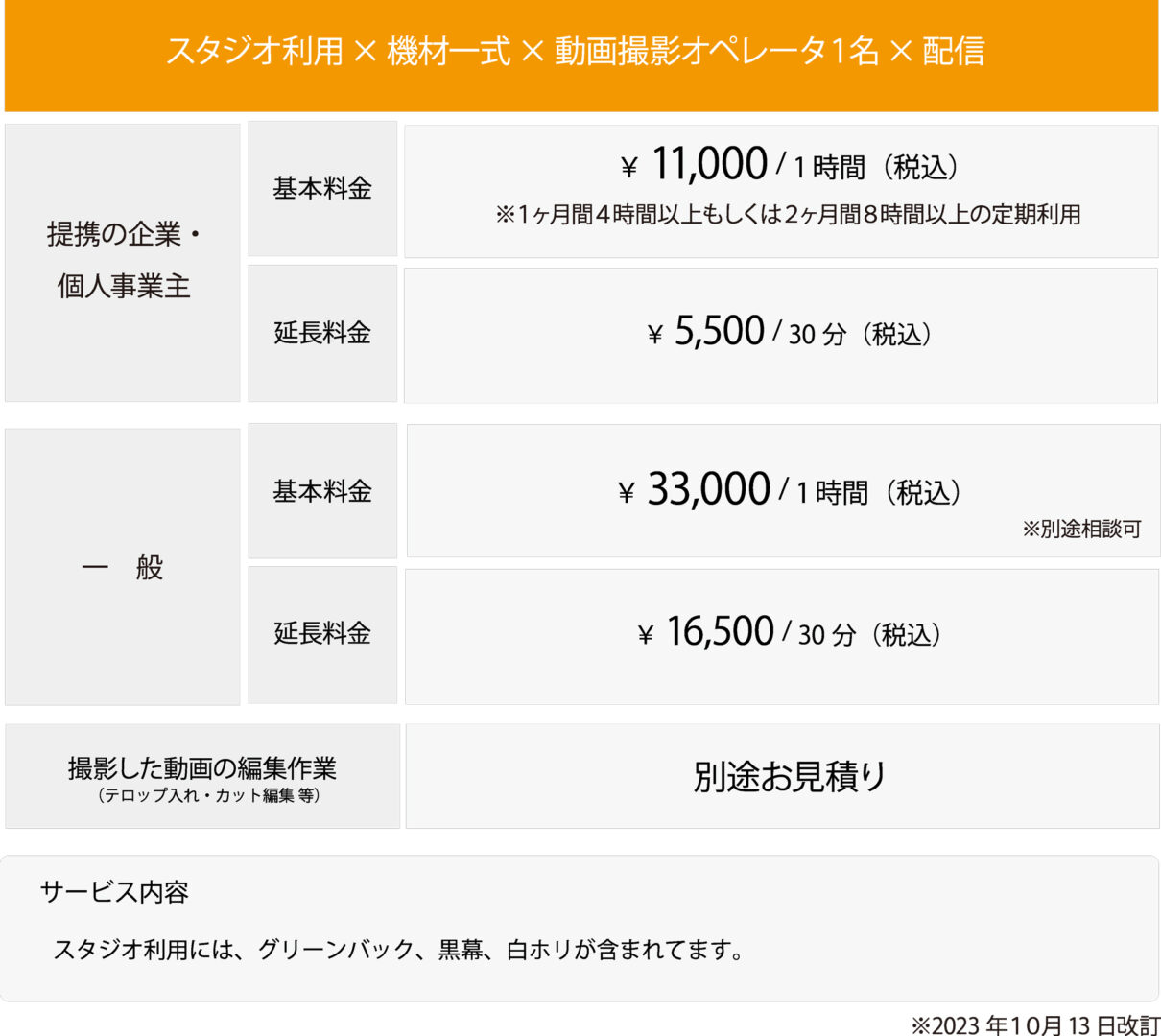Click the 2023年10月13日改訂 revision note
Screen dimensions: 1161x1036
1034,1024
